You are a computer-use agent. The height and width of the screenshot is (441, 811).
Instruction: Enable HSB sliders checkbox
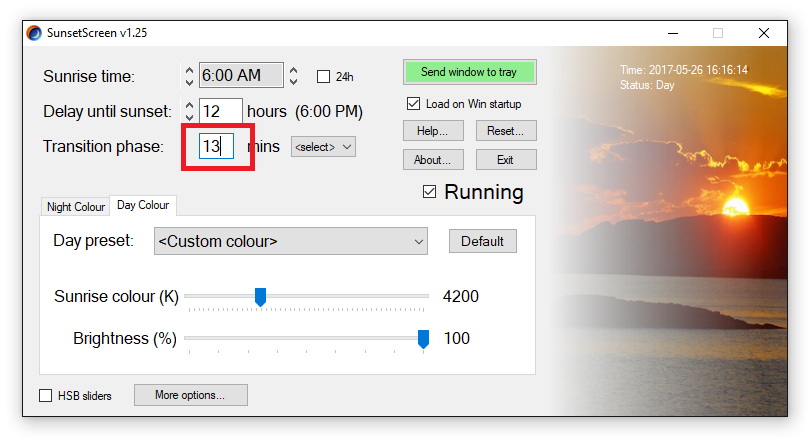click(x=46, y=396)
